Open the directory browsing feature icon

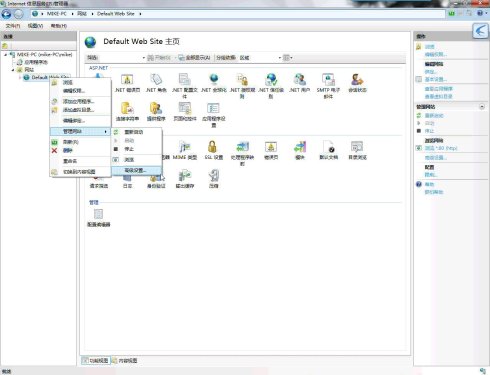click(x=357, y=150)
